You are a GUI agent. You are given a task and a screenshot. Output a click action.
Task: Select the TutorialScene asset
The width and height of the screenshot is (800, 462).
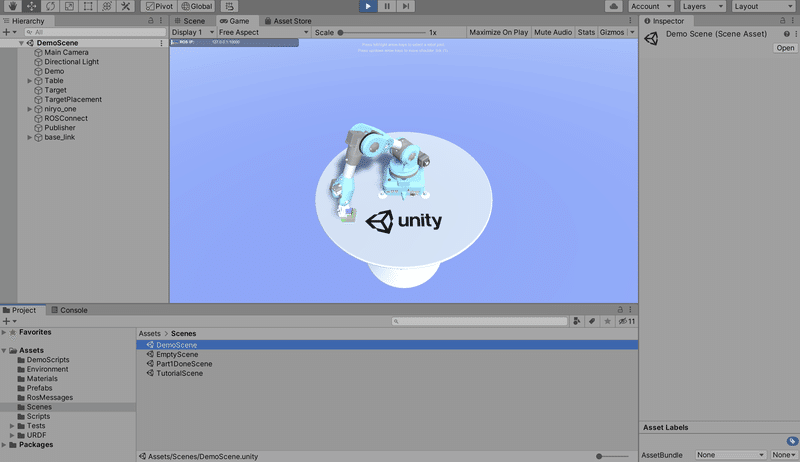click(x=179, y=373)
